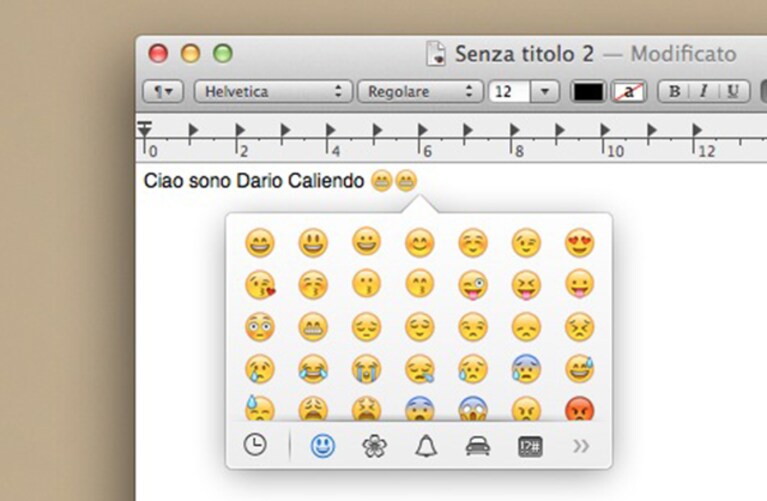The image size is (767, 501).
Task: Click the Modificato status in title bar
Action: [x=683, y=54]
